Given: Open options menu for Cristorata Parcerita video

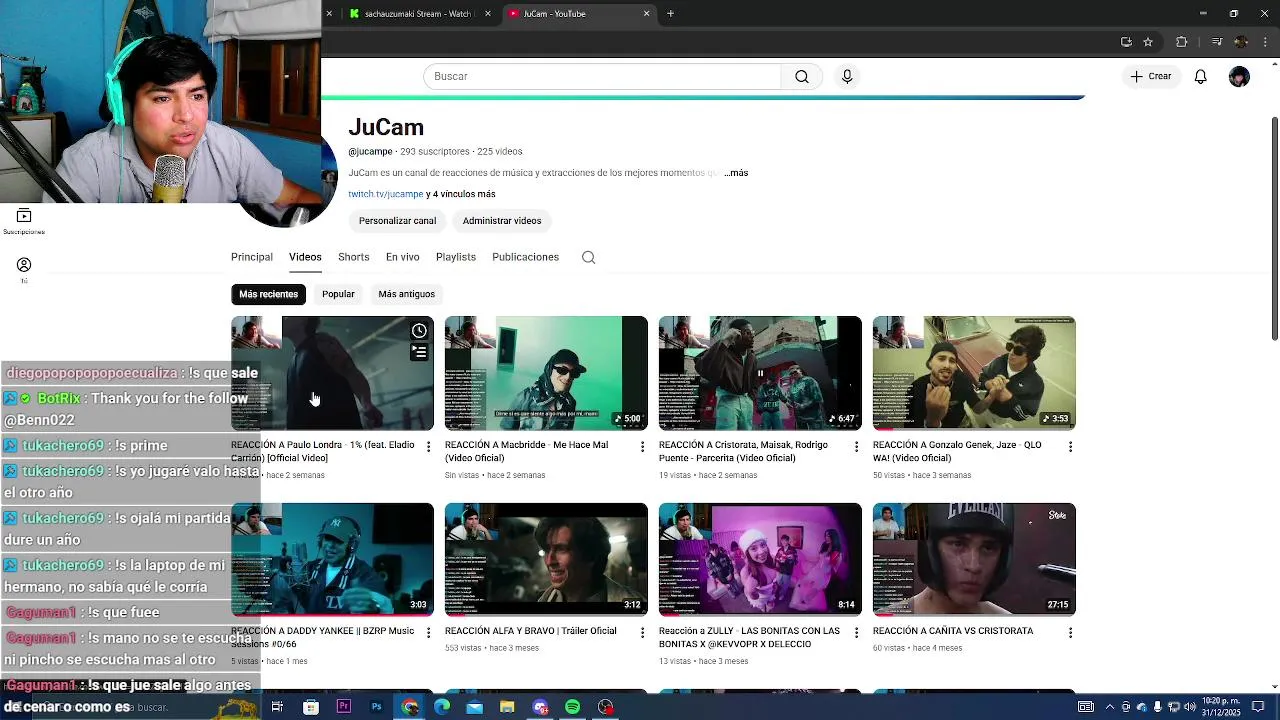Looking at the screenshot, I should (856, 447).
